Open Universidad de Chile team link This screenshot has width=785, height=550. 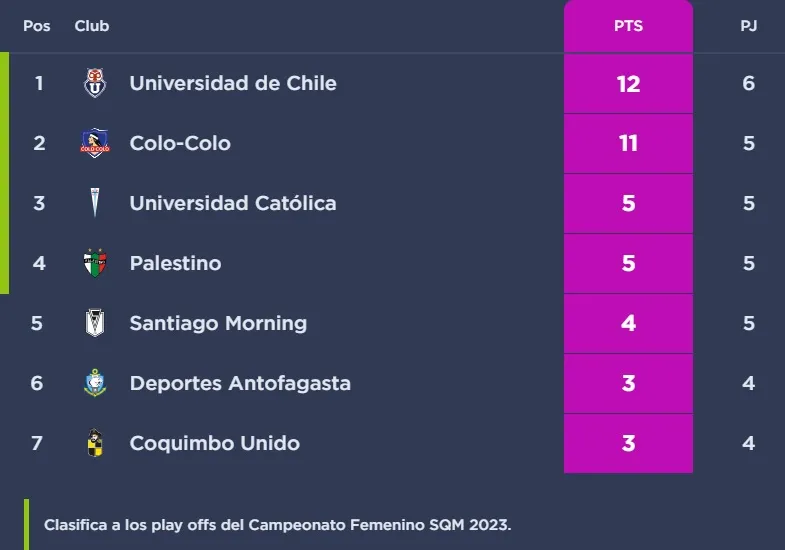[x=233, y=83]
